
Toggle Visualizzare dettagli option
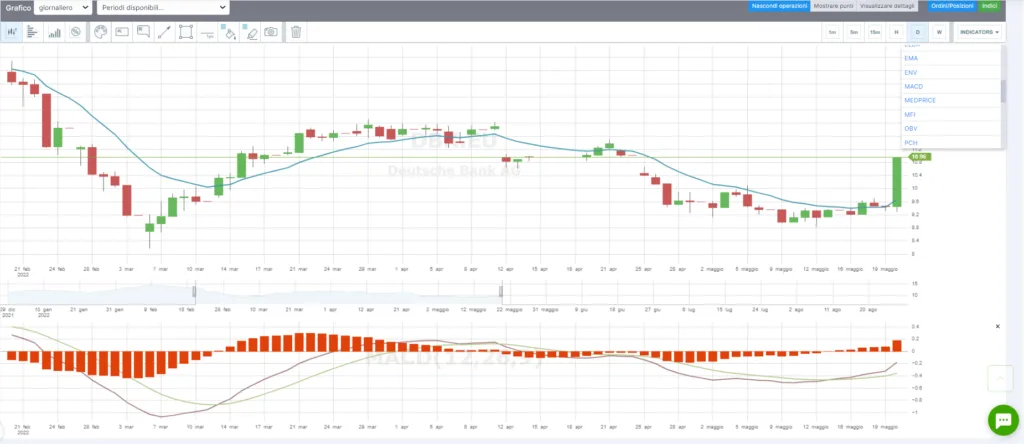(887, 6)
